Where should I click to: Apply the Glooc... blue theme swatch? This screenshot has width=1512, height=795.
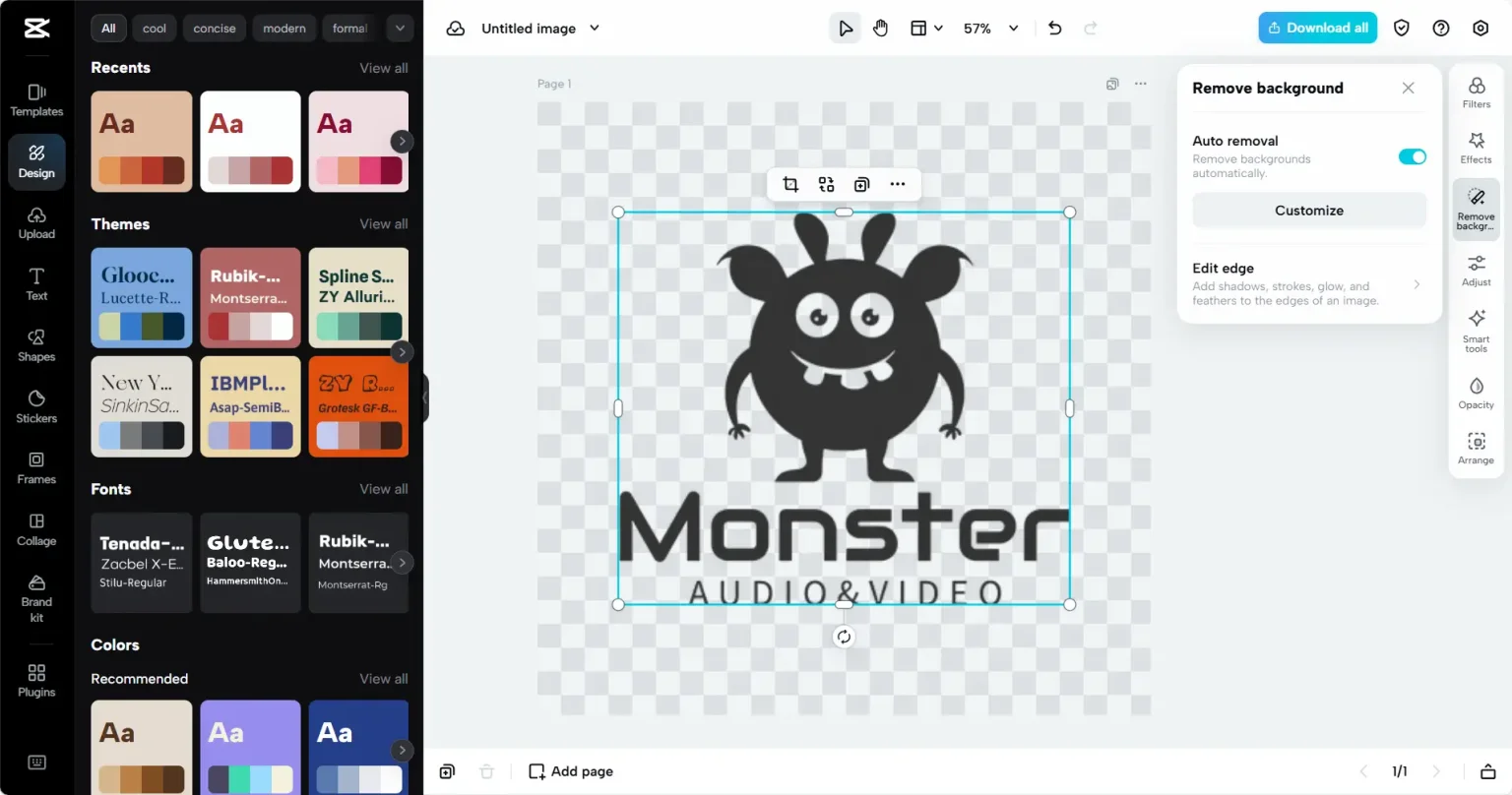tap(142, 298)
